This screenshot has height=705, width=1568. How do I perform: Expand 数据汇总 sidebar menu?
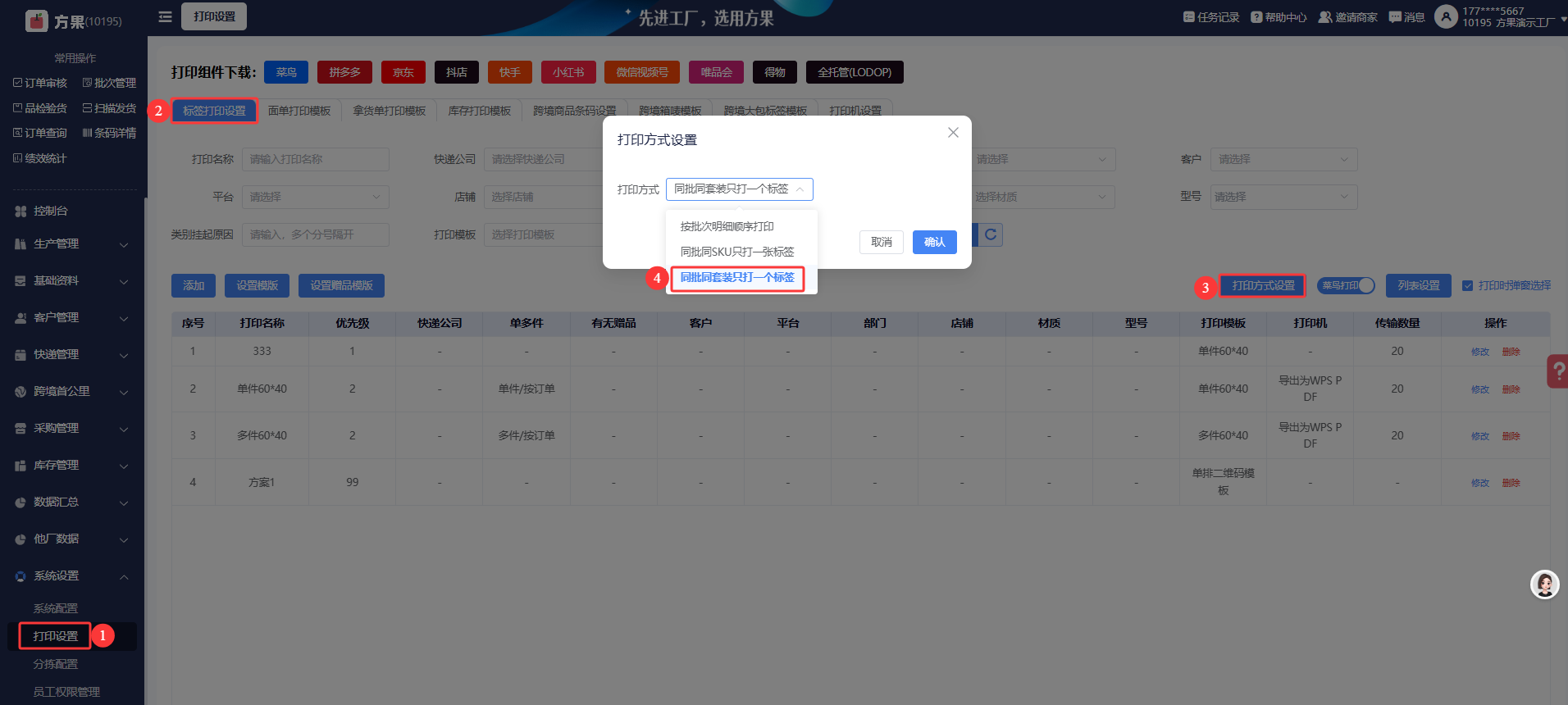pos(72,502)
